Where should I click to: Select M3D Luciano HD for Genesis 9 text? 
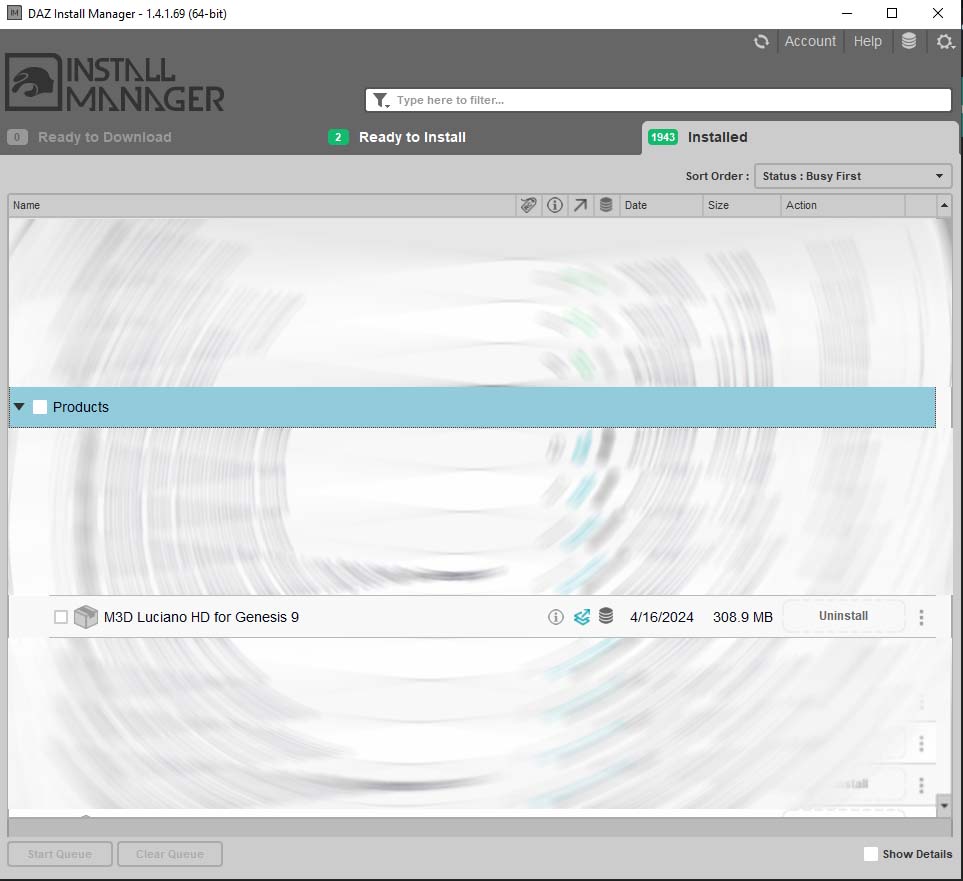click(201, 617)
